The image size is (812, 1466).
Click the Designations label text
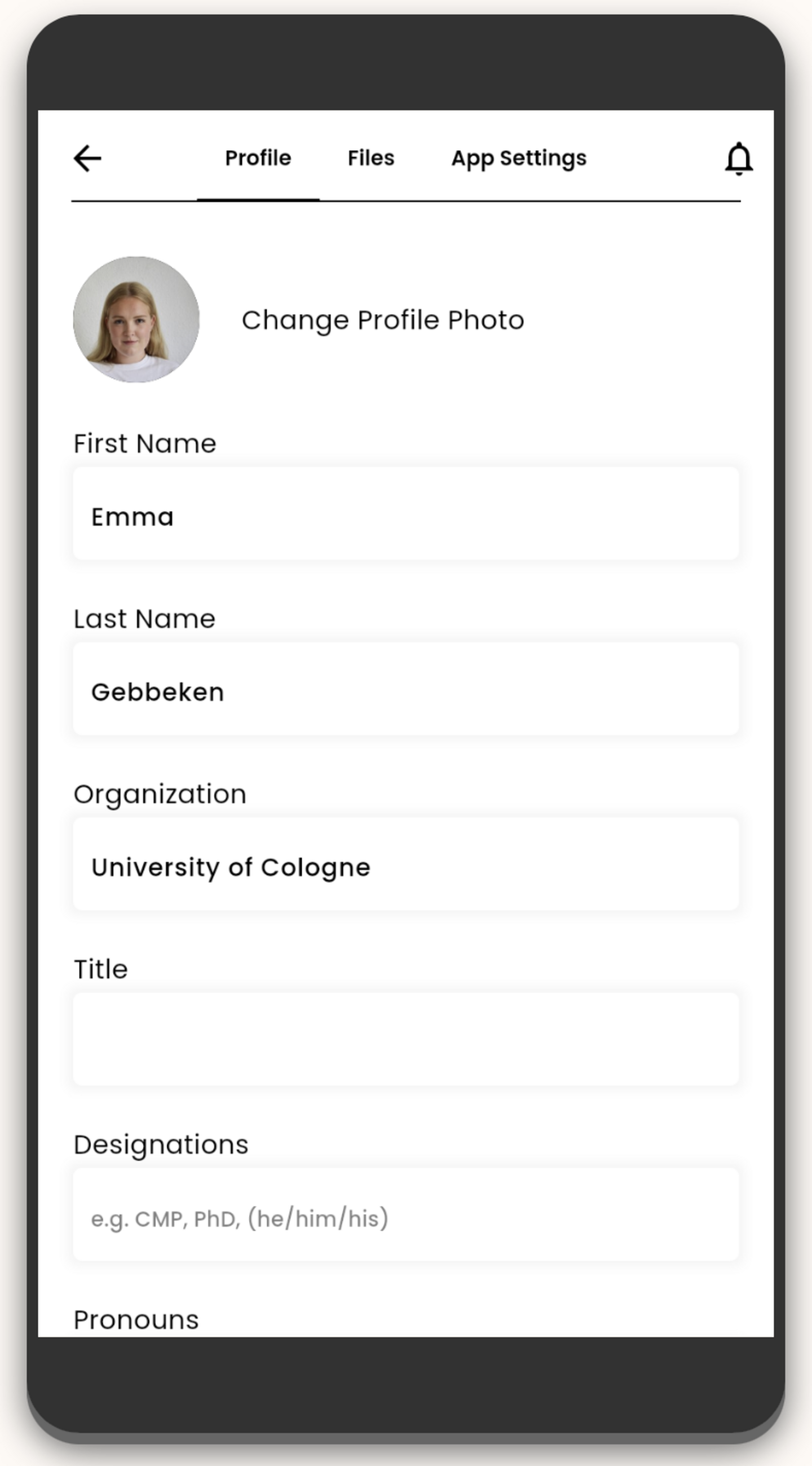click(x=161, y=1146)
